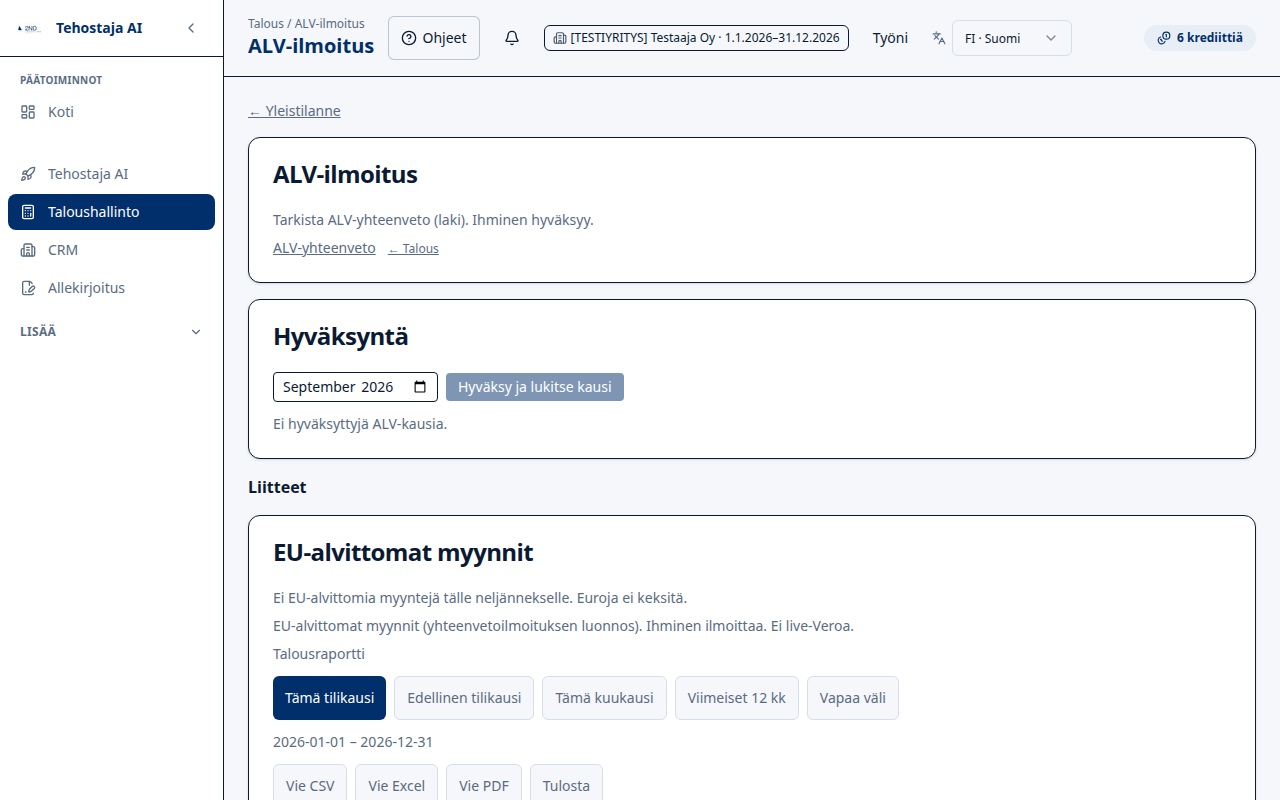Open CRM in the sidebar

(111, 250)
